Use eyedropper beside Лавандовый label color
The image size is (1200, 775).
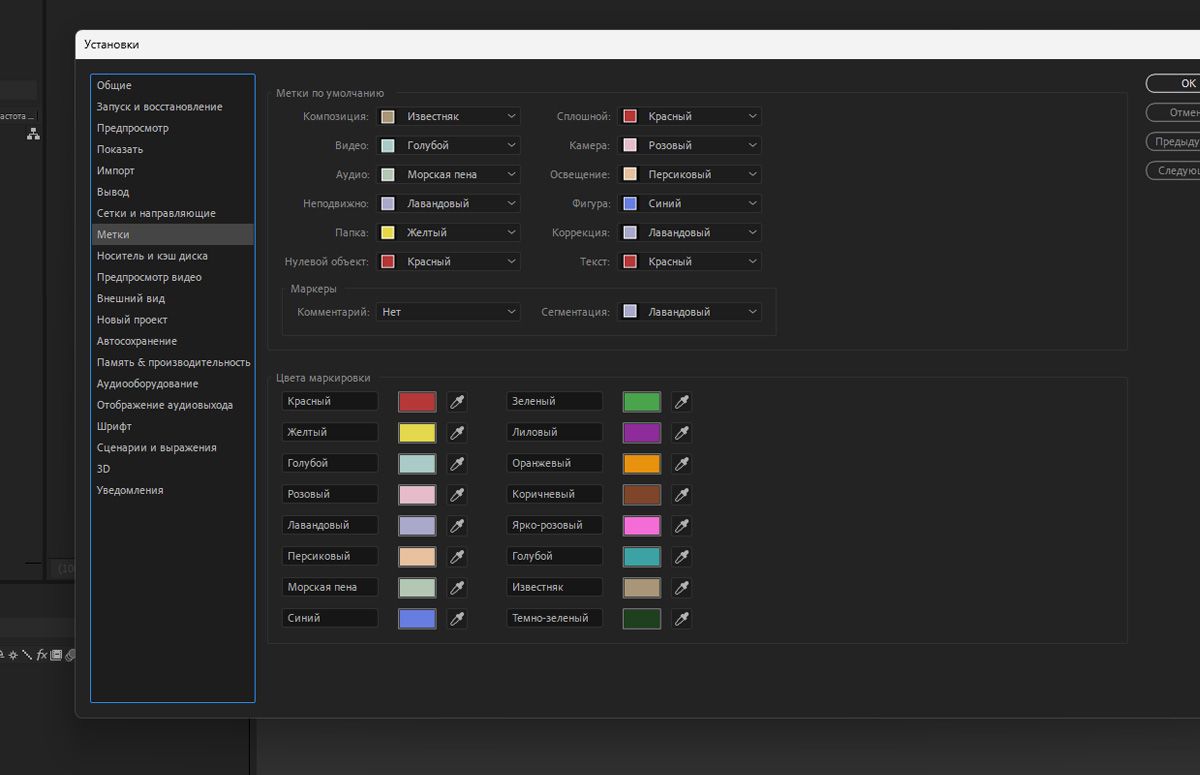[x=457, y=526]
